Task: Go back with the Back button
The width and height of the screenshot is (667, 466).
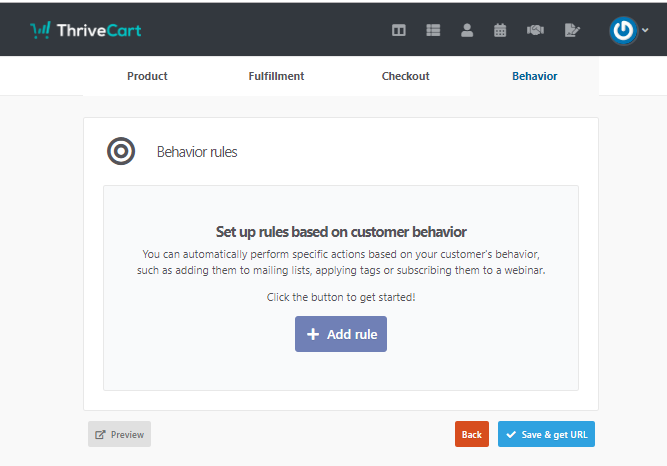Action: pos(472,434)
